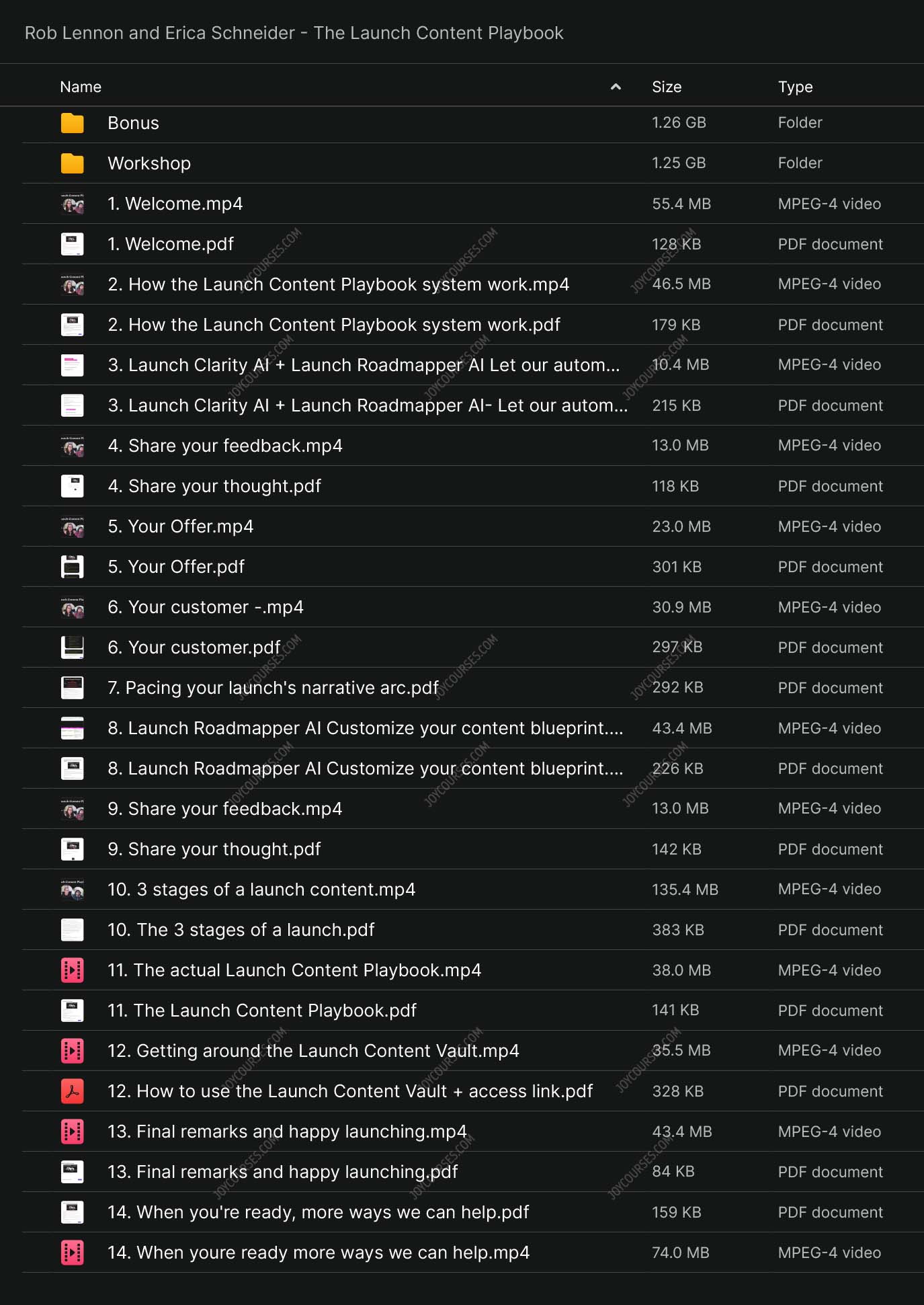Open 4. Share your thought.pdf
The width and height of the screenshot is (924, 1305).
(214, 486)
